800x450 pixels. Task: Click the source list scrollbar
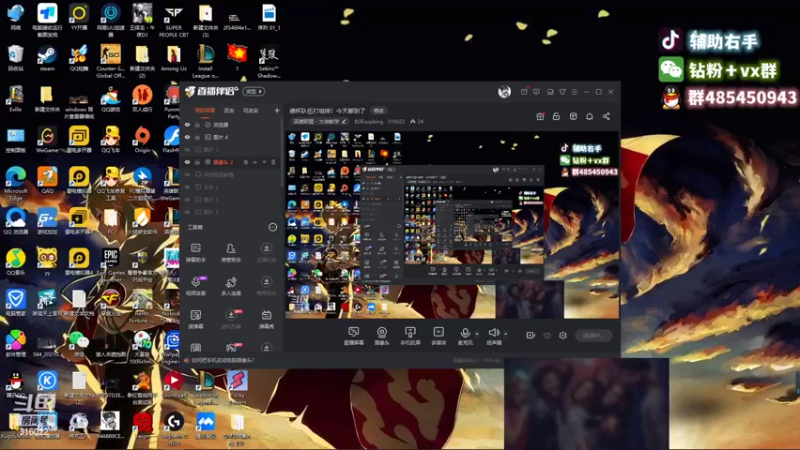click(282, 153)
